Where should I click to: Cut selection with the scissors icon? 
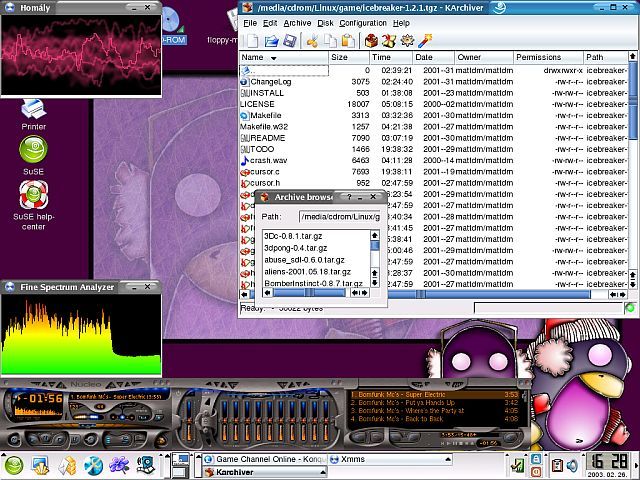[x=312, y=41]
